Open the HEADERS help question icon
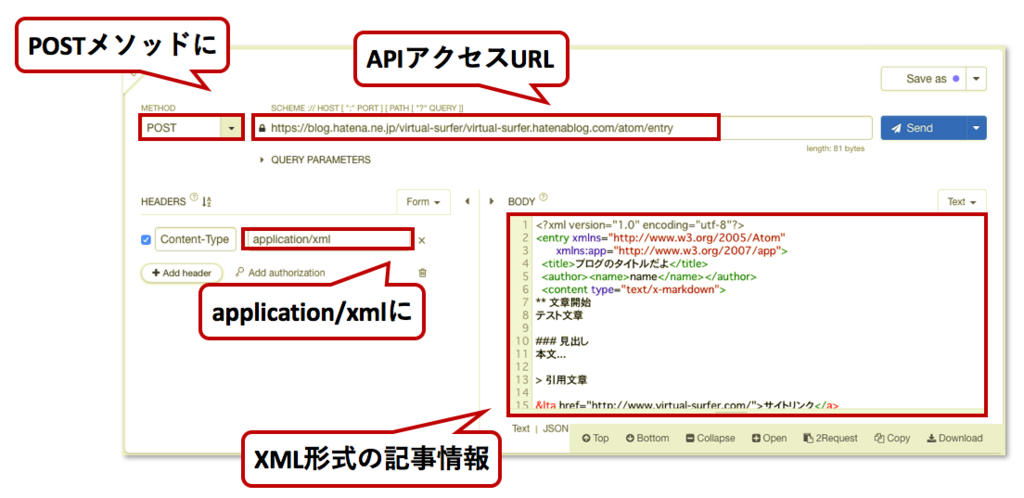The image size is (1024, 498). coord(193,198)
